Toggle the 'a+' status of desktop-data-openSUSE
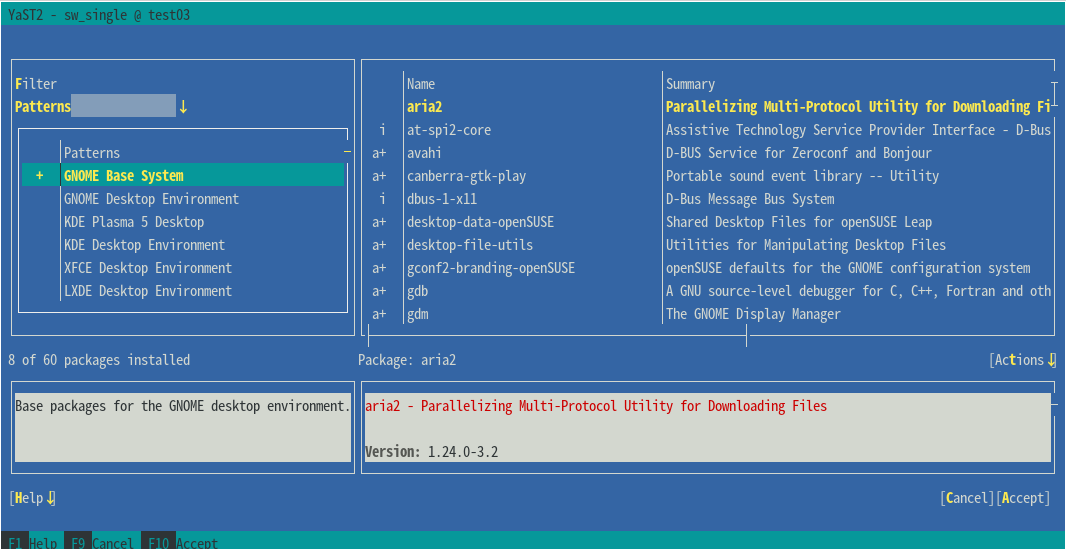 point(379,222)
